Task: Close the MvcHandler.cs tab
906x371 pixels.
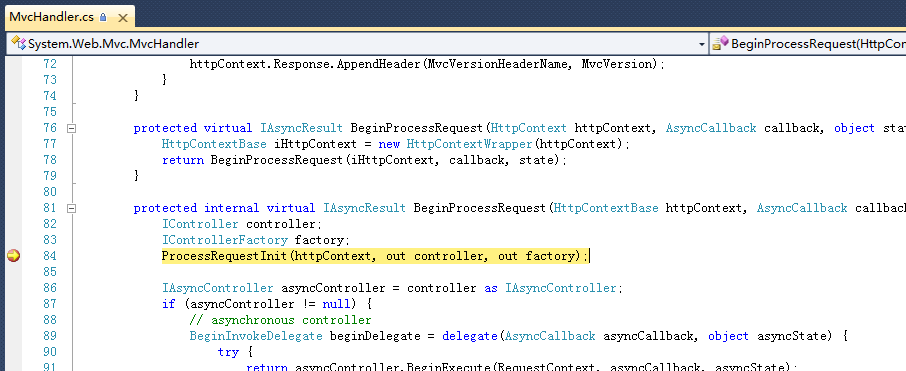Action: click(122, 18)
